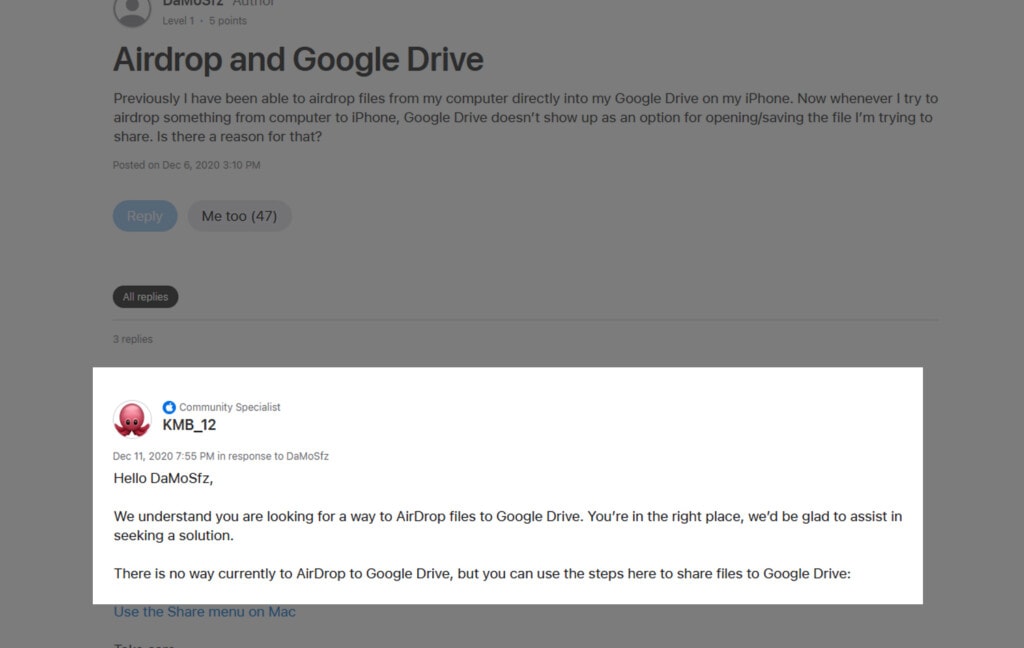Click the 'Posted on Dec 6, 2020' timestamp
This screenshot has width=1024, height=648.
coord(185,164)
